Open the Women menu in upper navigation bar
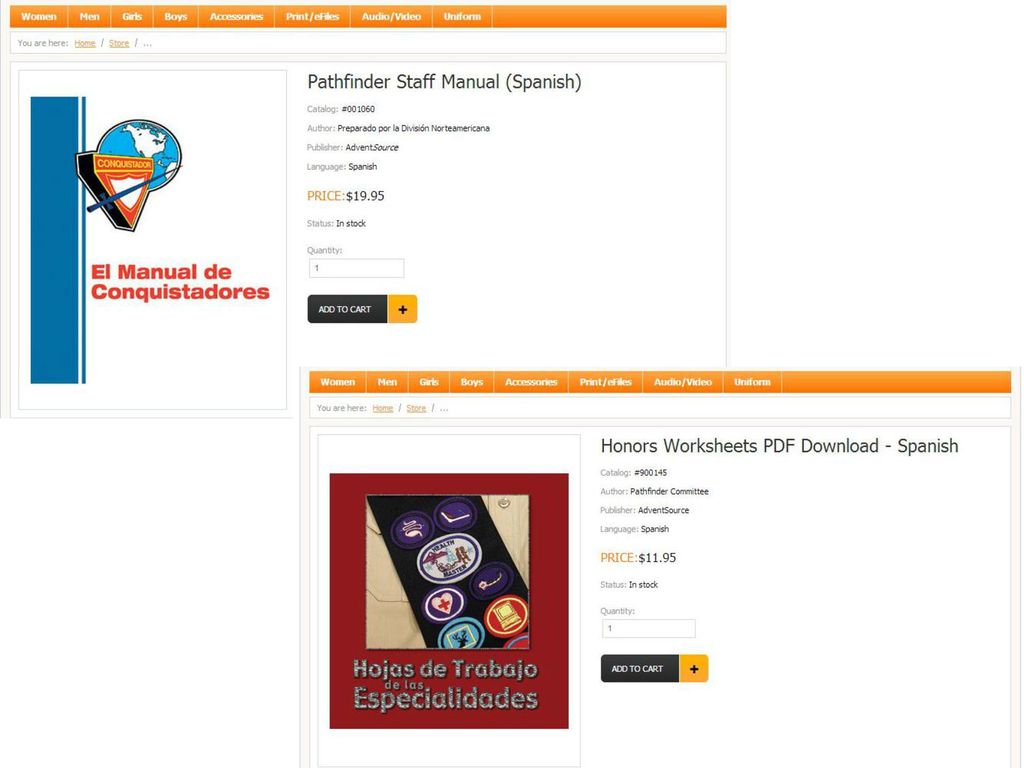This screenshot has width=1024, height=768. click(x=39, y=17)
